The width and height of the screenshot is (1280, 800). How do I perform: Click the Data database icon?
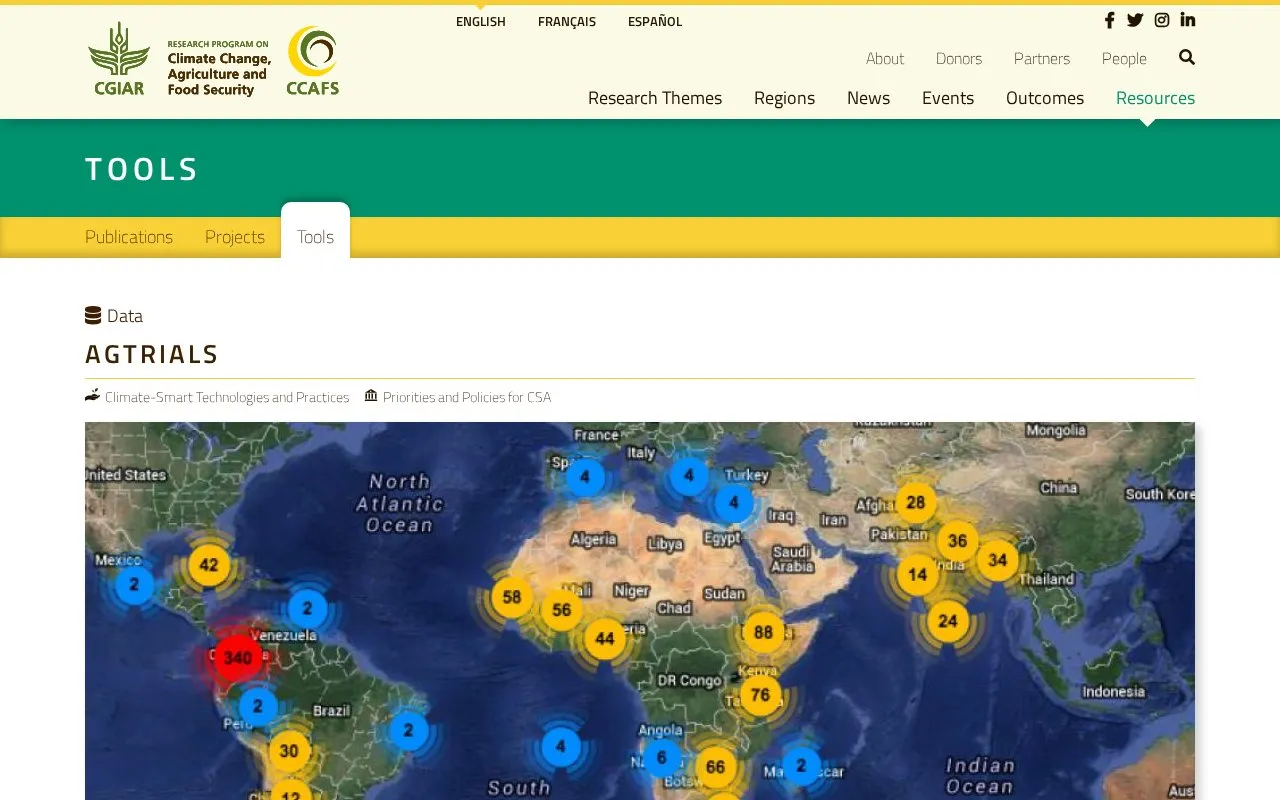point(93,316)
